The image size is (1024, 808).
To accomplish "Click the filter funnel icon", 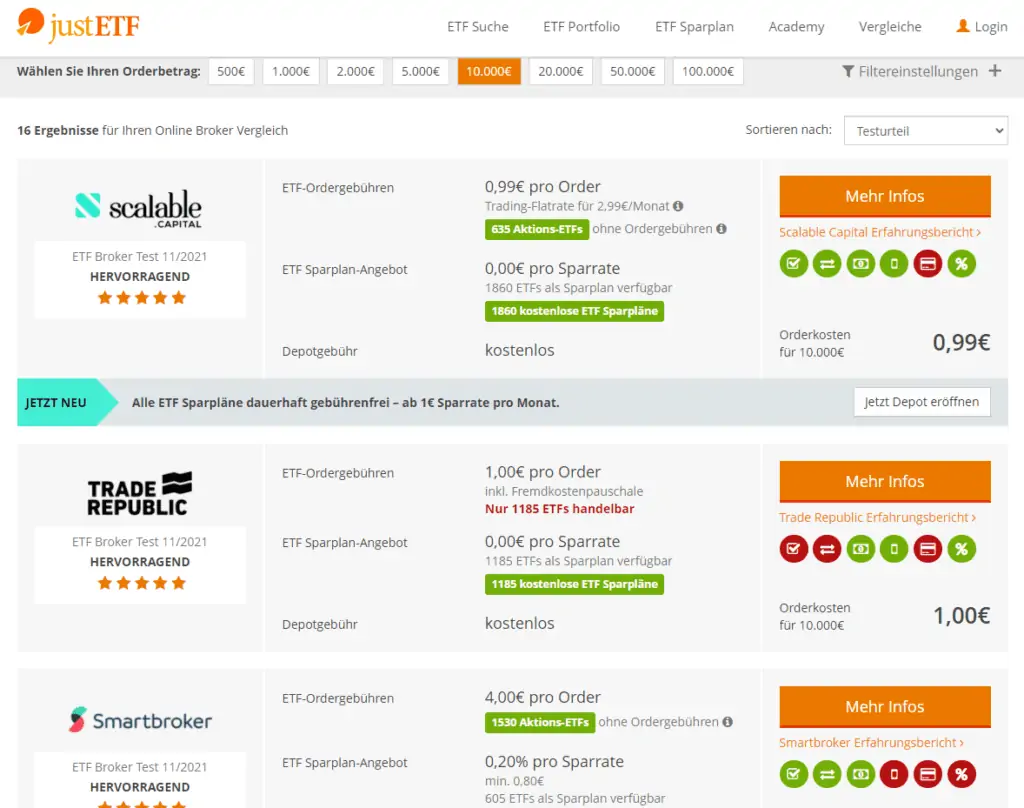I will tap(848, 71).
